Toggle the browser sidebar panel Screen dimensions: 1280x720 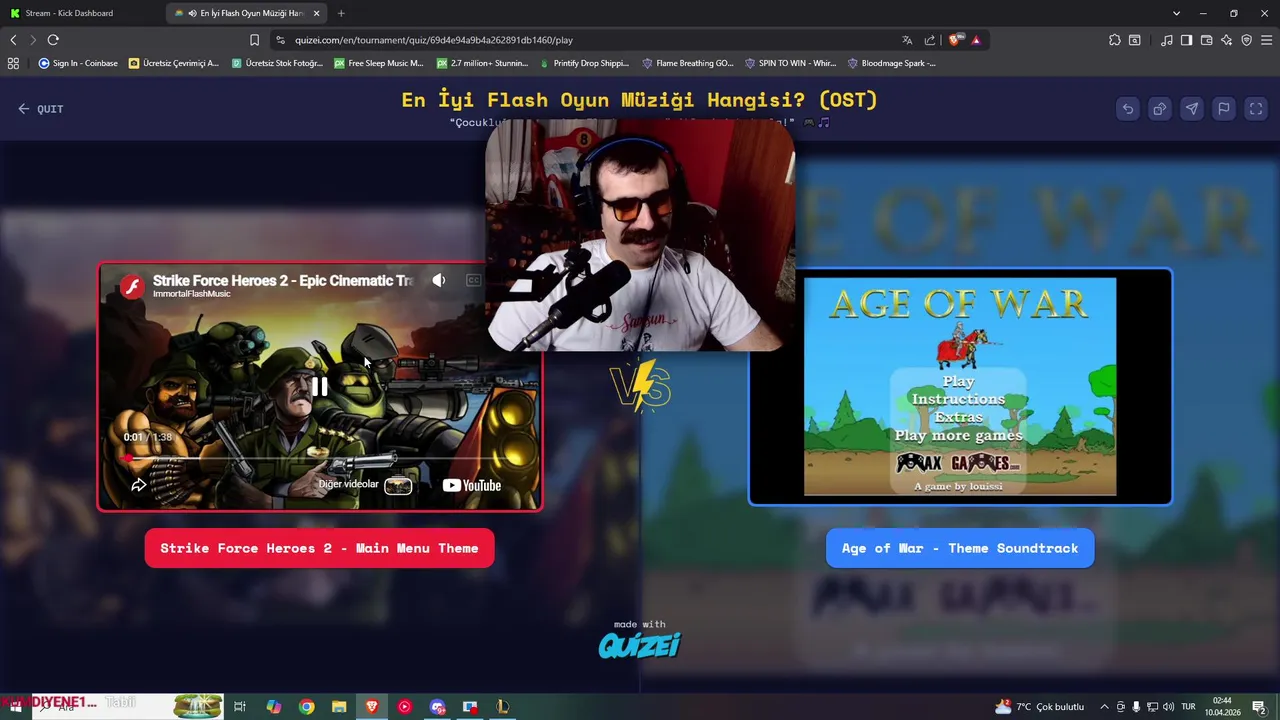(1187, 40)
